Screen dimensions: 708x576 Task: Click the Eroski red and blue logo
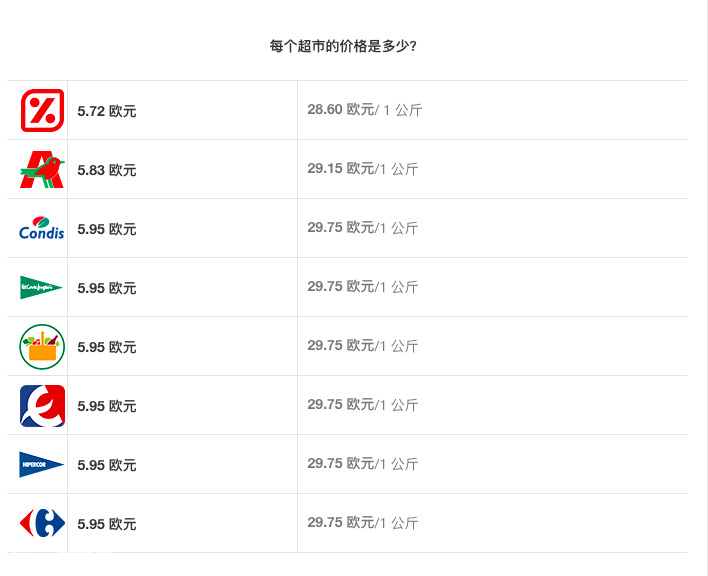42,405
